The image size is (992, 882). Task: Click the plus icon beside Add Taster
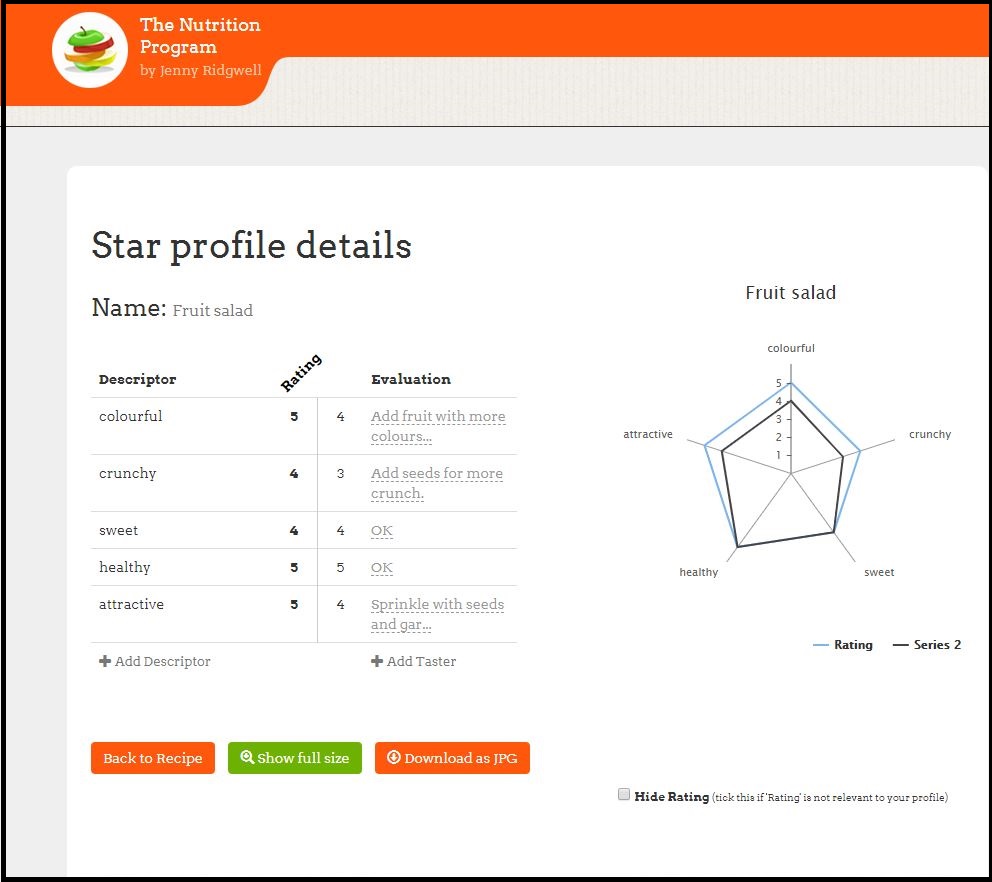377,661
